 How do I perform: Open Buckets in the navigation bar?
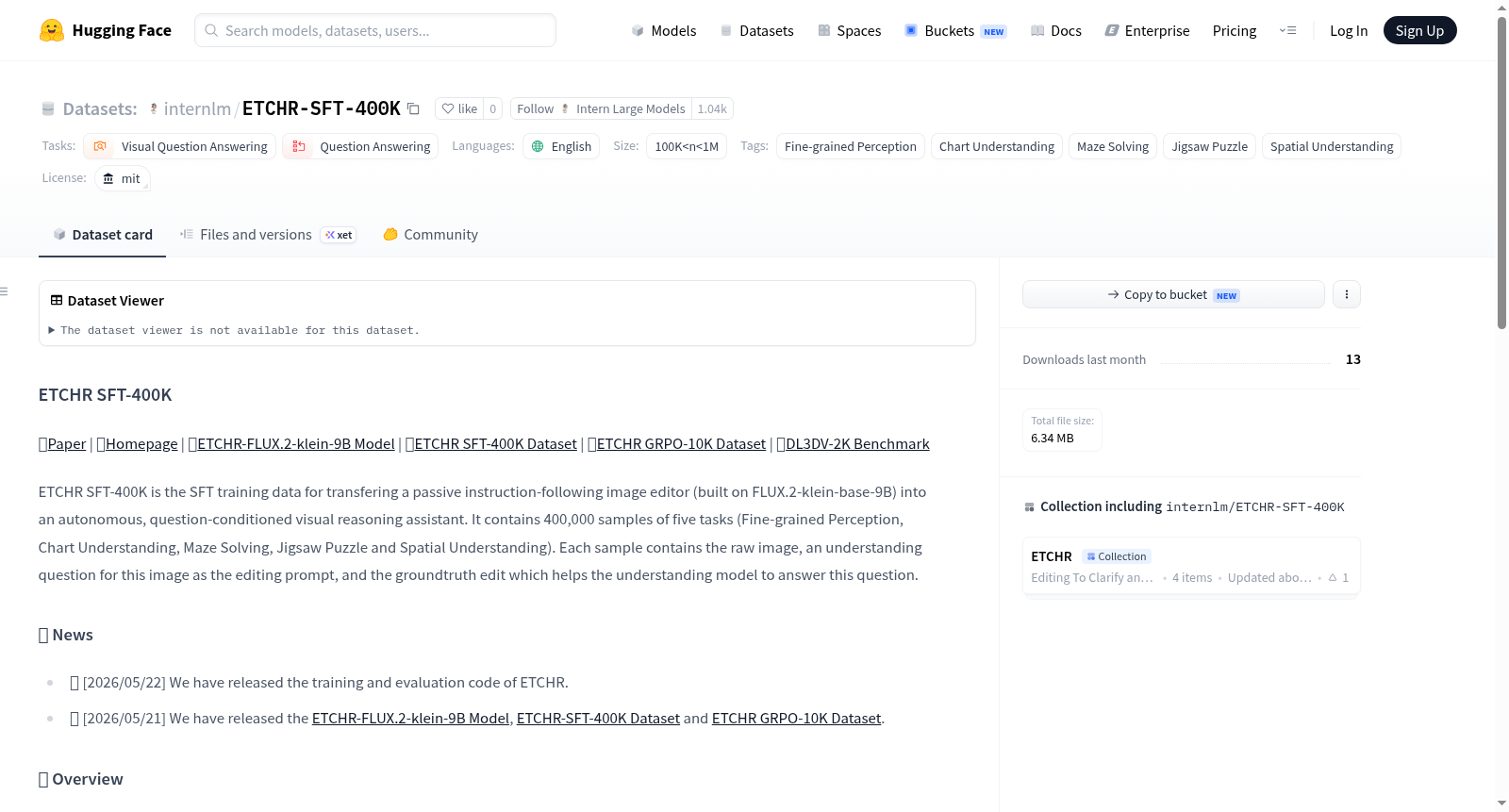[x=955, y=30]
